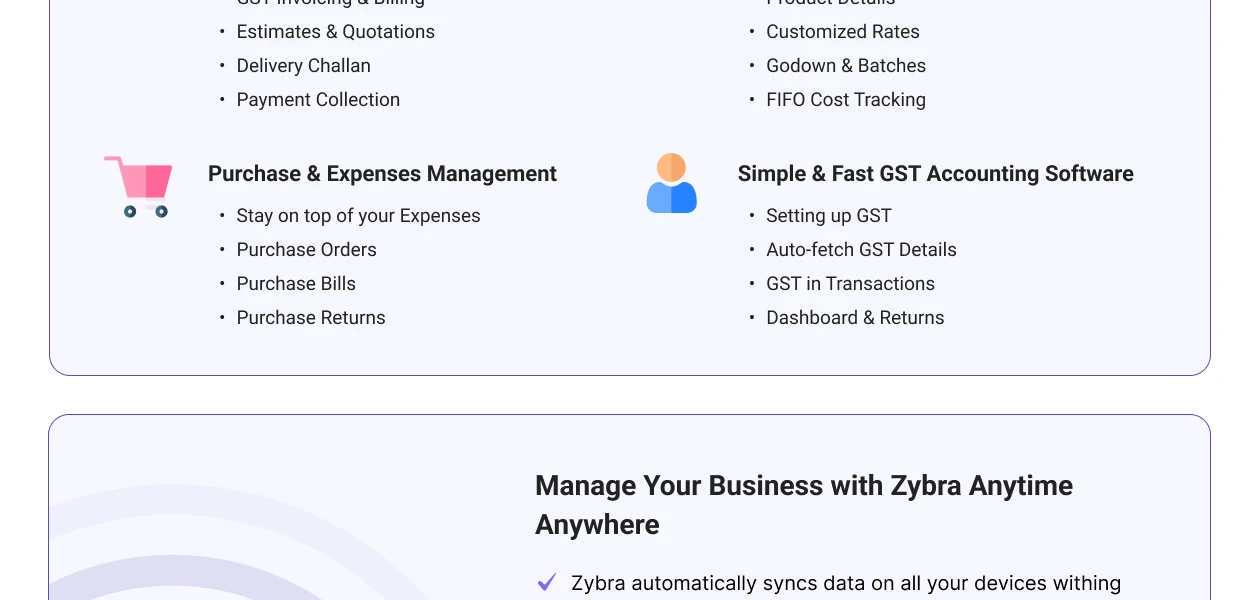View FIFO Cost Tracking
1260x600 pixels.
pyautogui.click(x=845, y=100)
